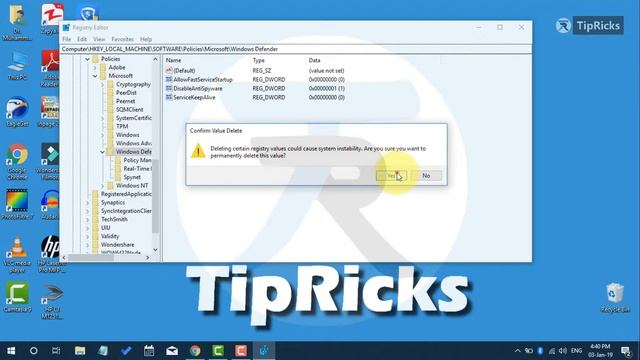Open green Camtasia icon on taskbar
This screenshot has height=360, width=640.
click(218, 351)
